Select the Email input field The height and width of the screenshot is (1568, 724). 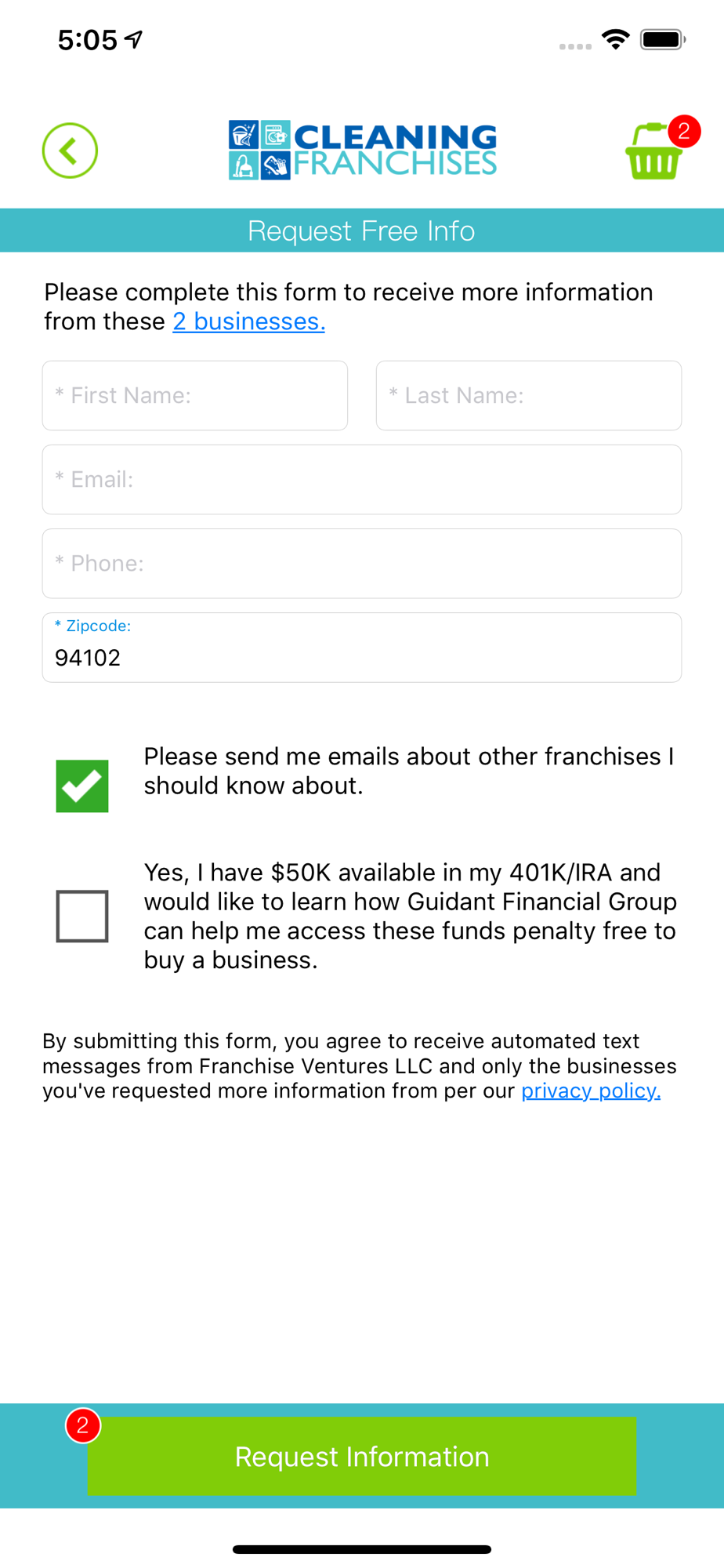[362, 480]
